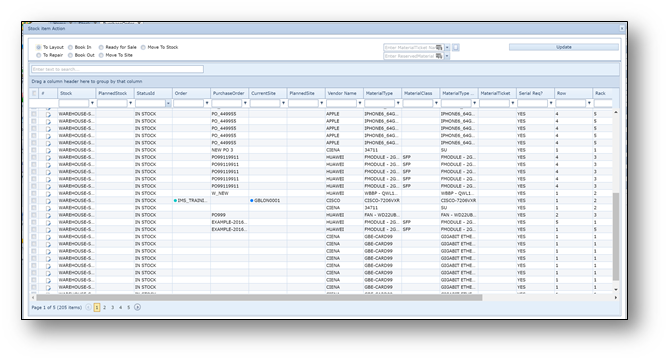Click the FAN - WD22UB material type cell
670x362 pixels.
point(382,215)
